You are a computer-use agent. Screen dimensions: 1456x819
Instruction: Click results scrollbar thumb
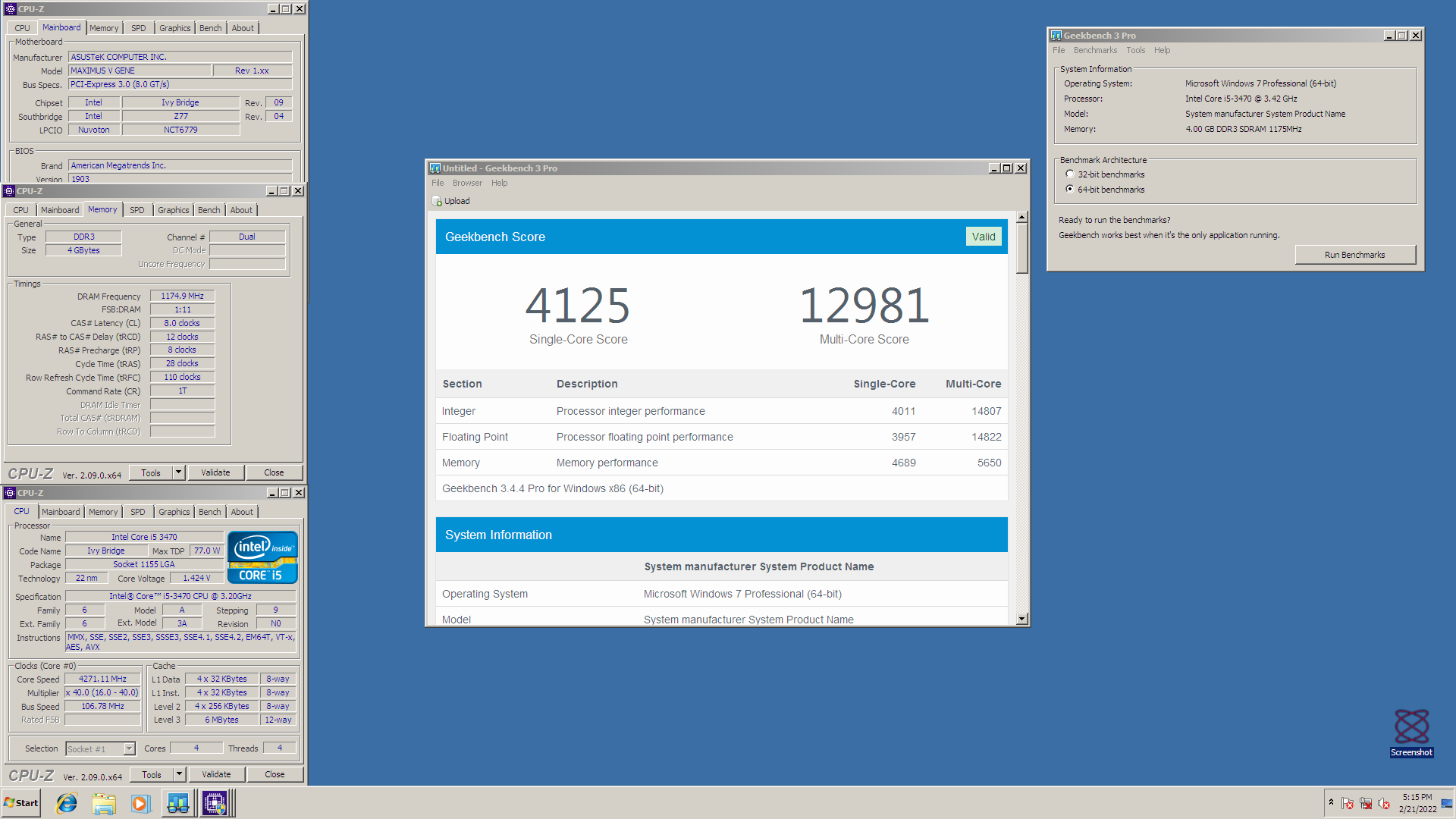coord(1021,248)
